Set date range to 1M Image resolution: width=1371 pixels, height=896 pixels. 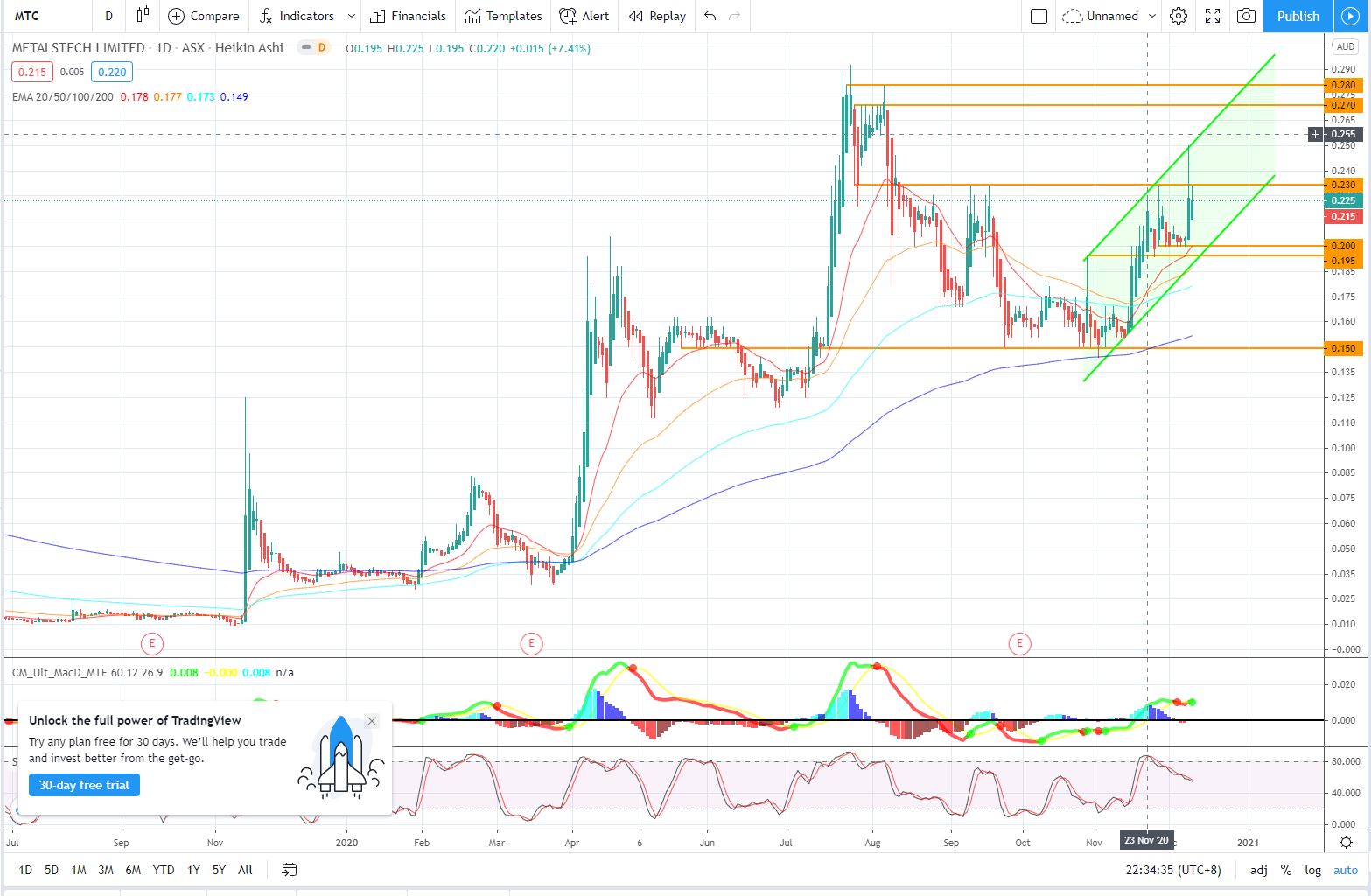[x=79, y=870]
